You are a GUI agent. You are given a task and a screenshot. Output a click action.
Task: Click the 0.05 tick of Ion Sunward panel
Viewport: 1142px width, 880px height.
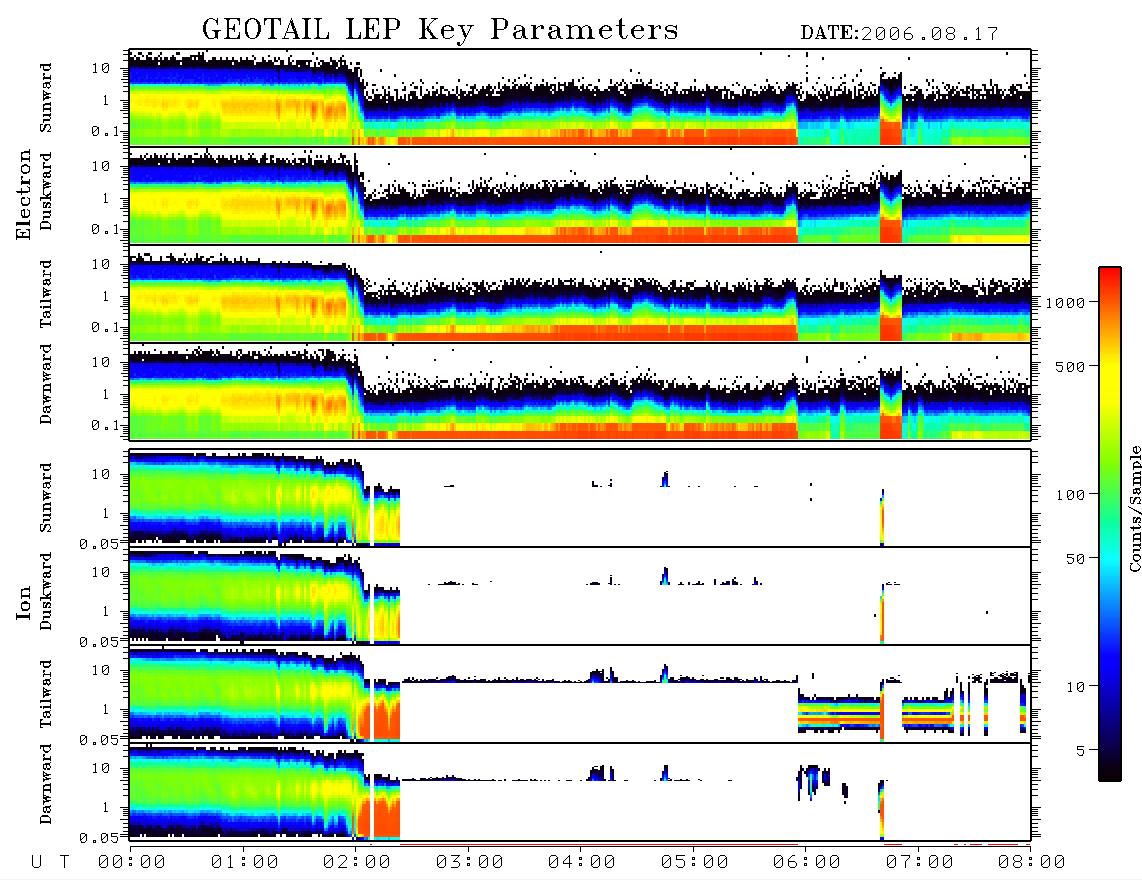tap(98, 543)
